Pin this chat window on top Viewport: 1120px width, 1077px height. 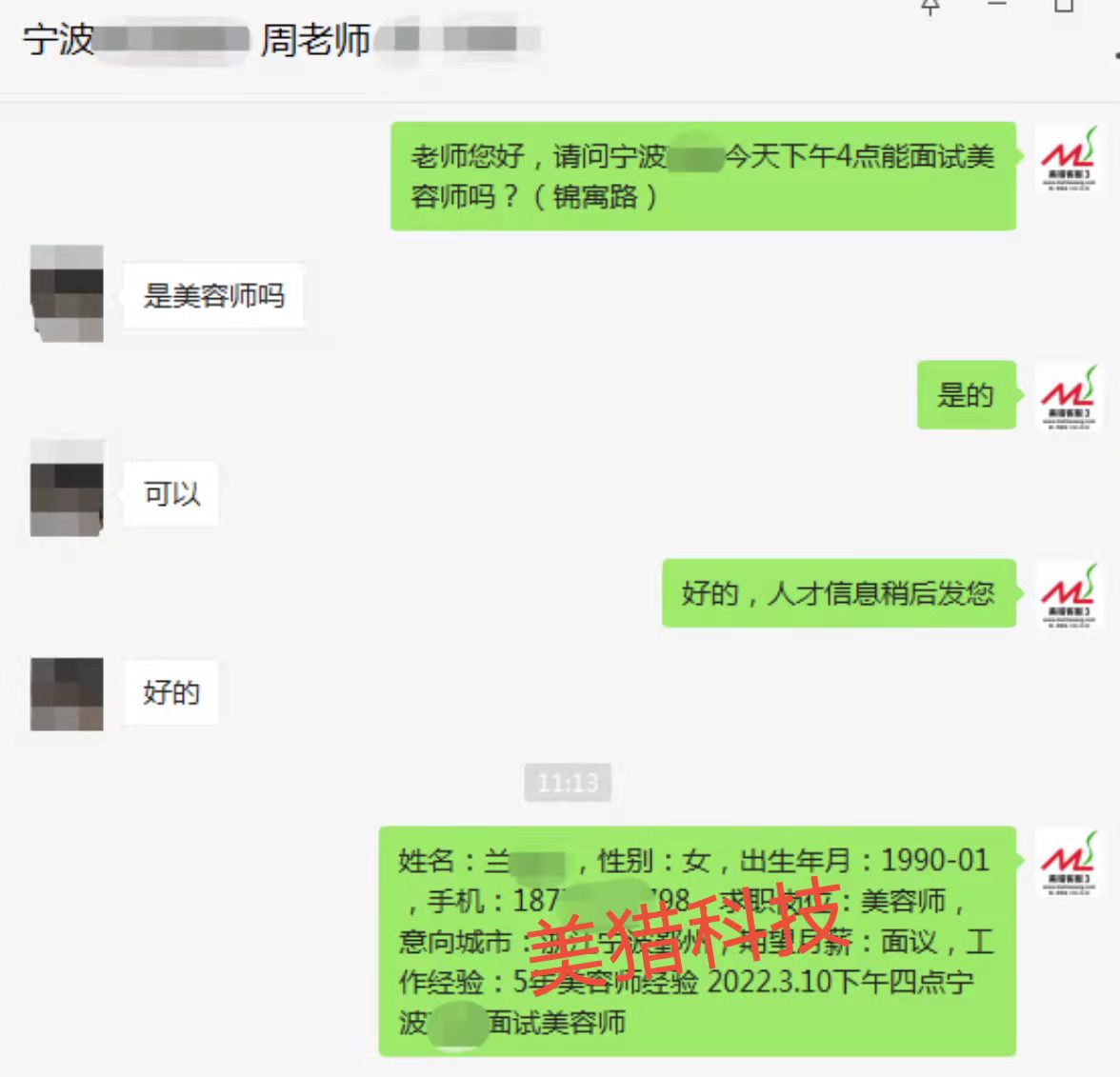click(930, 7)
